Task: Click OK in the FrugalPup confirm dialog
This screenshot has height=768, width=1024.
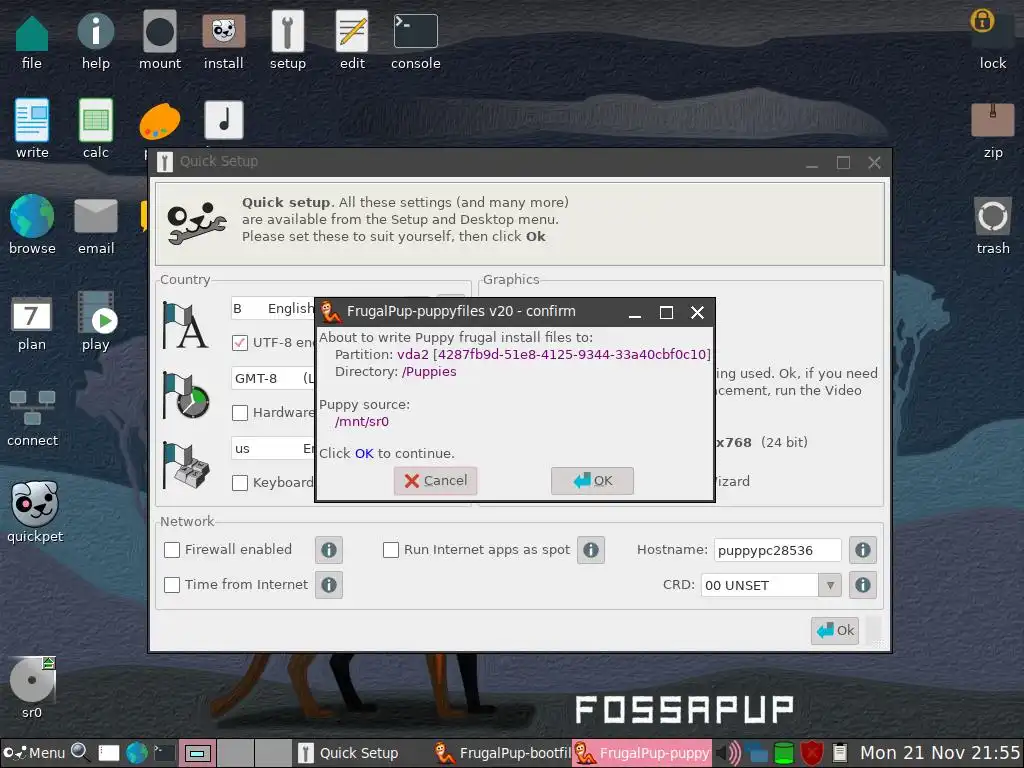Action: pos(592,481)
